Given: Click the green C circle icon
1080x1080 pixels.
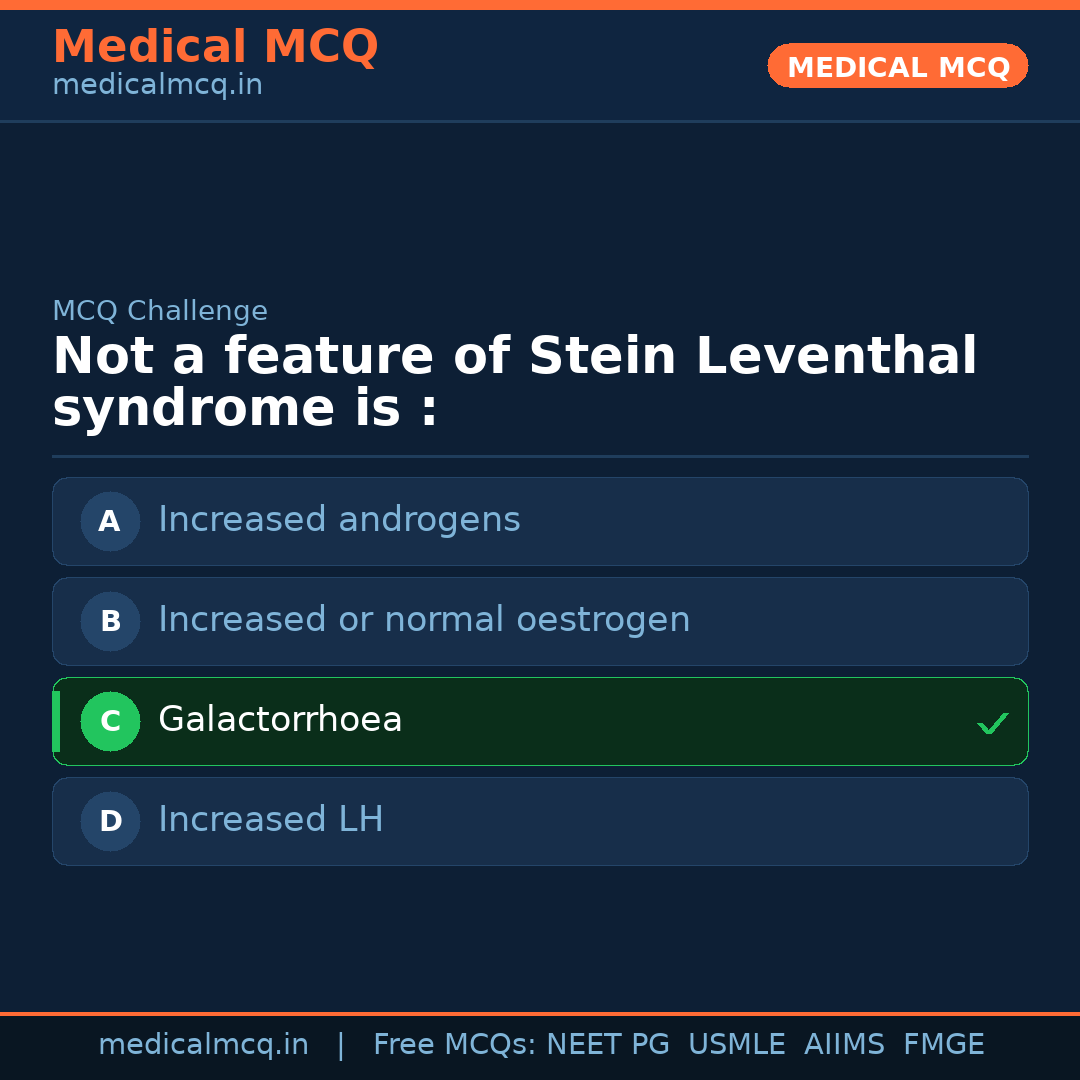Looking at the screenshot, I should [110, 721].
